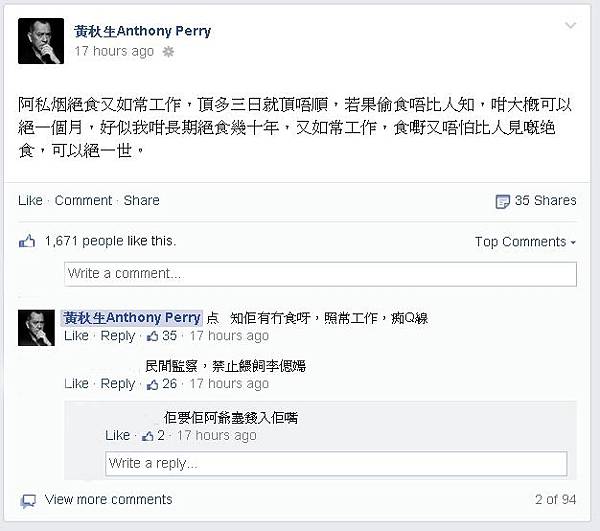The image size is (600, 531).
Task: Click the Comment link under the post
Action: (x=83, y=200)
